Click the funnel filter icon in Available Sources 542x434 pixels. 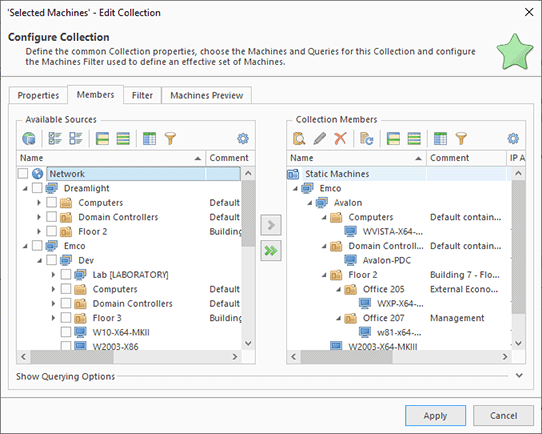point(170,139)
